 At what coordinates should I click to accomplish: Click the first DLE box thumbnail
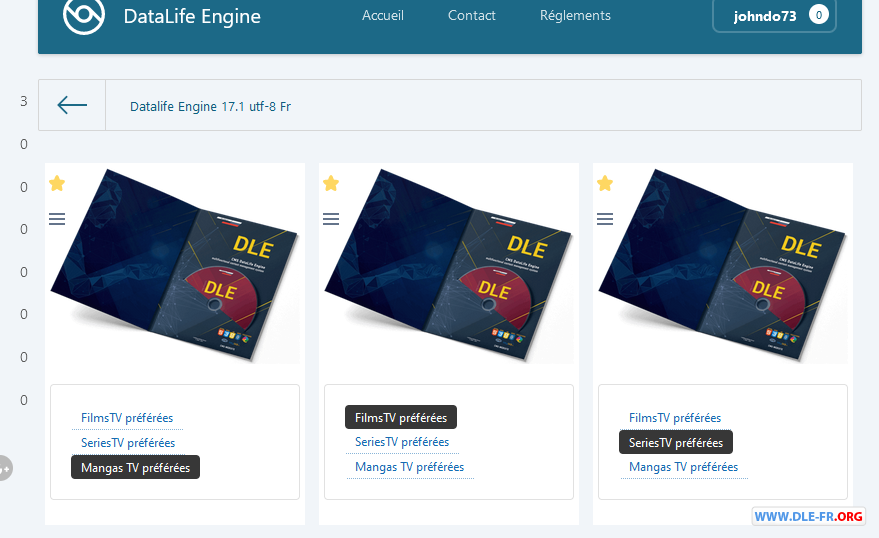coord(175,265)
